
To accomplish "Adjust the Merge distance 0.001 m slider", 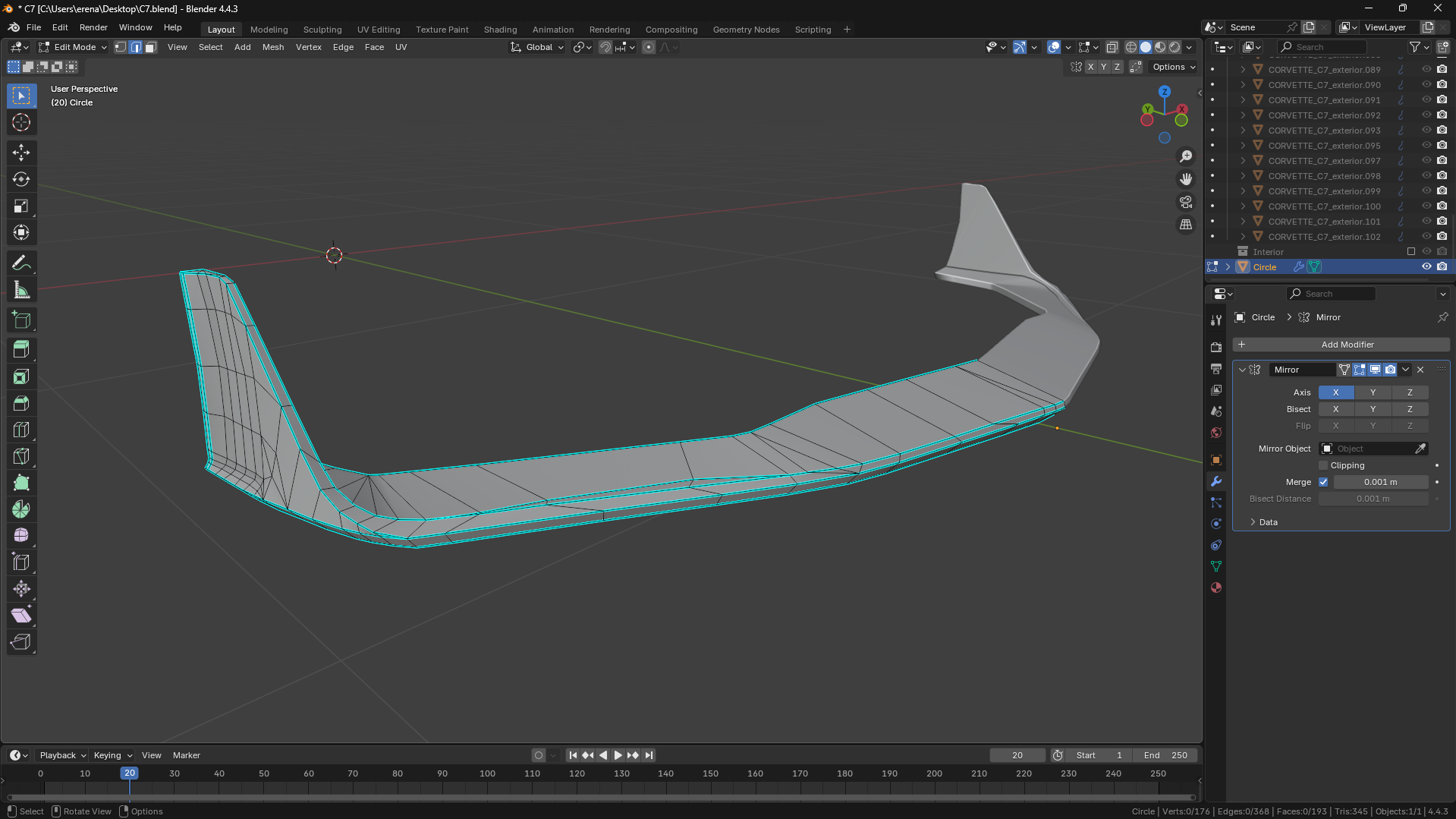I will point(1381,482).
